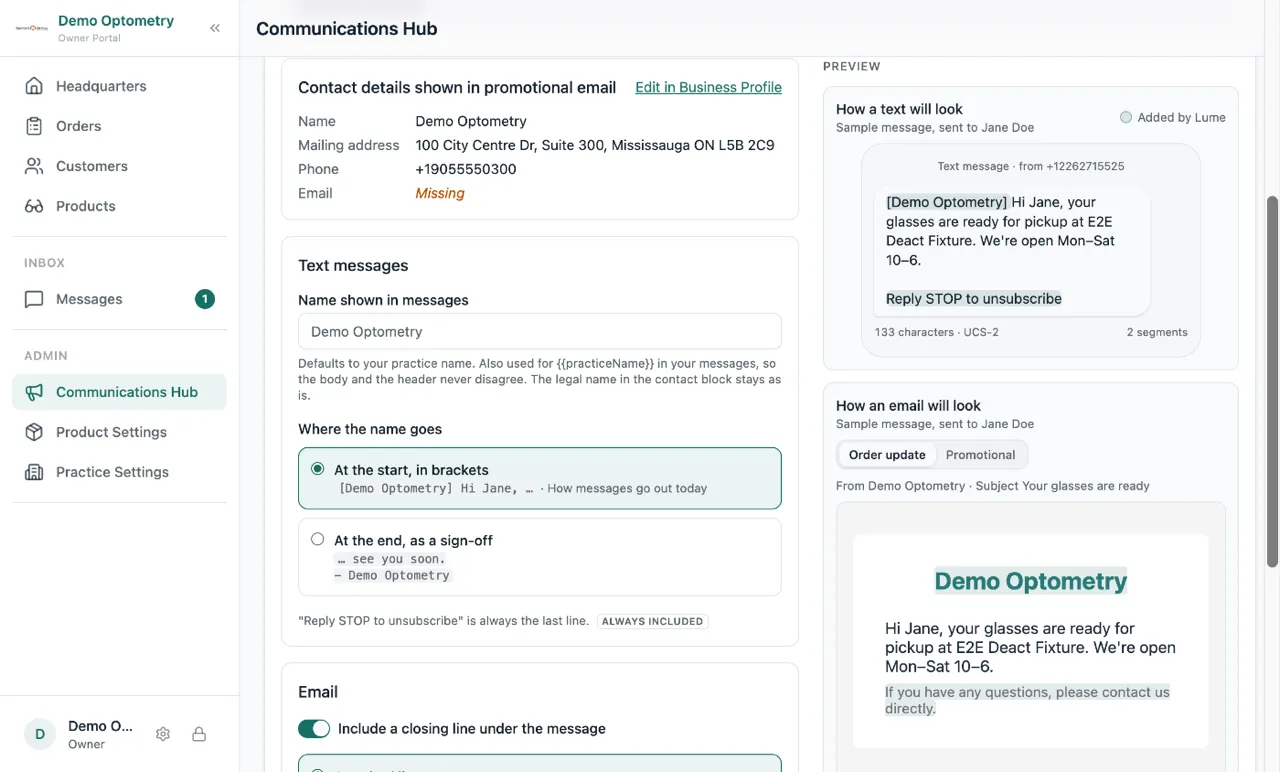
Task: Click the '2 segments' label
Action: (x=1157, y=332)
